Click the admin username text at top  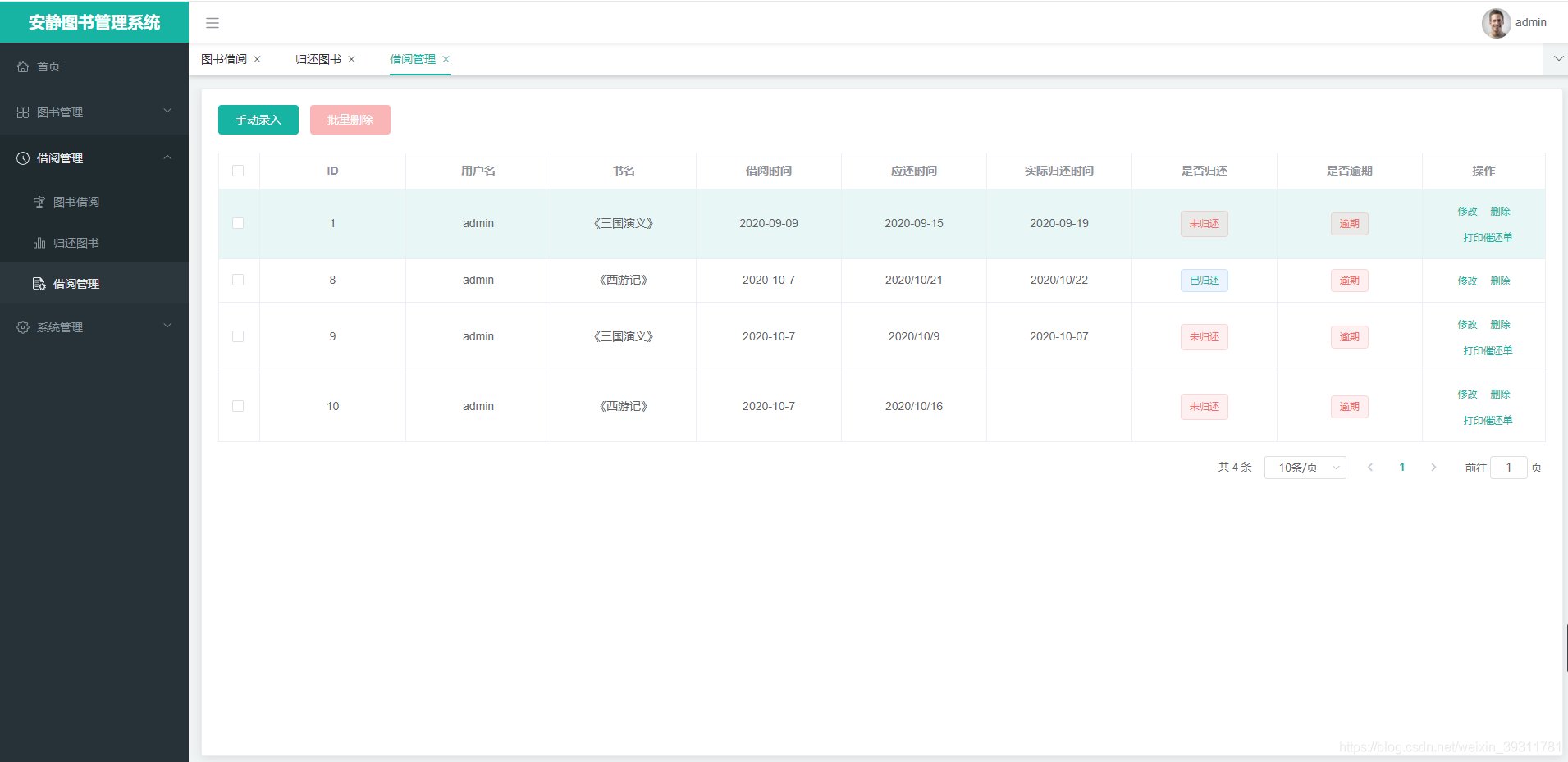(1531, 23)
